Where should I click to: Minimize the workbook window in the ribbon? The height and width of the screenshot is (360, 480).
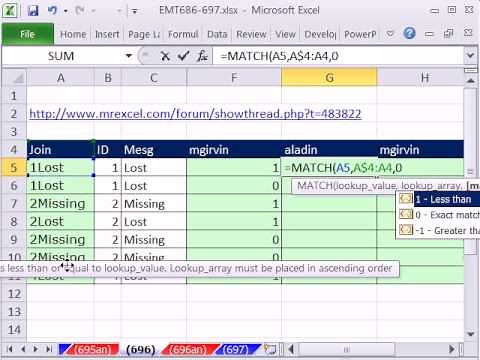[x=429, y=34]
